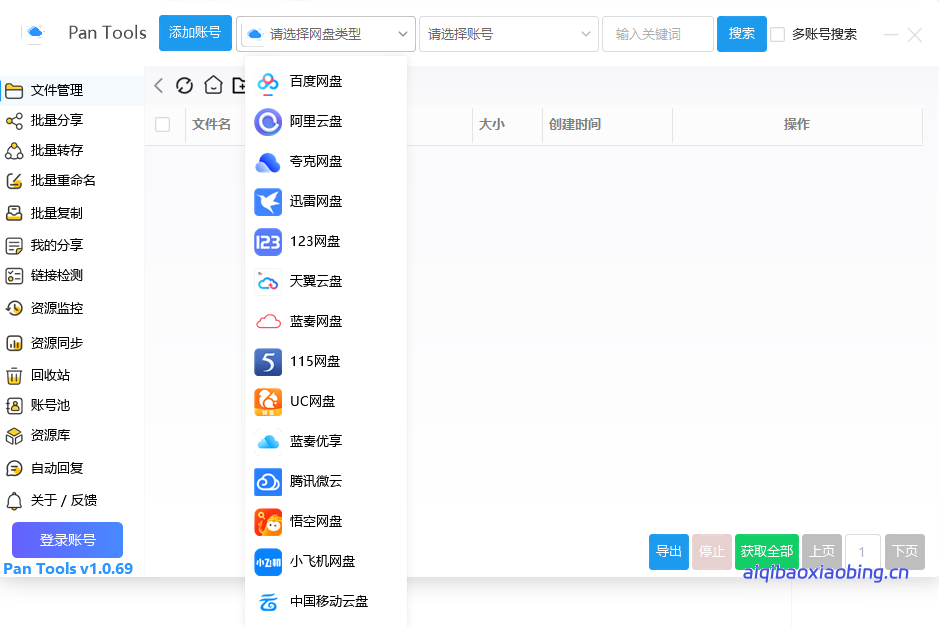939x627 pixels.
Task: Go back with the left arrow icon
Action: [x=159, y=86]
